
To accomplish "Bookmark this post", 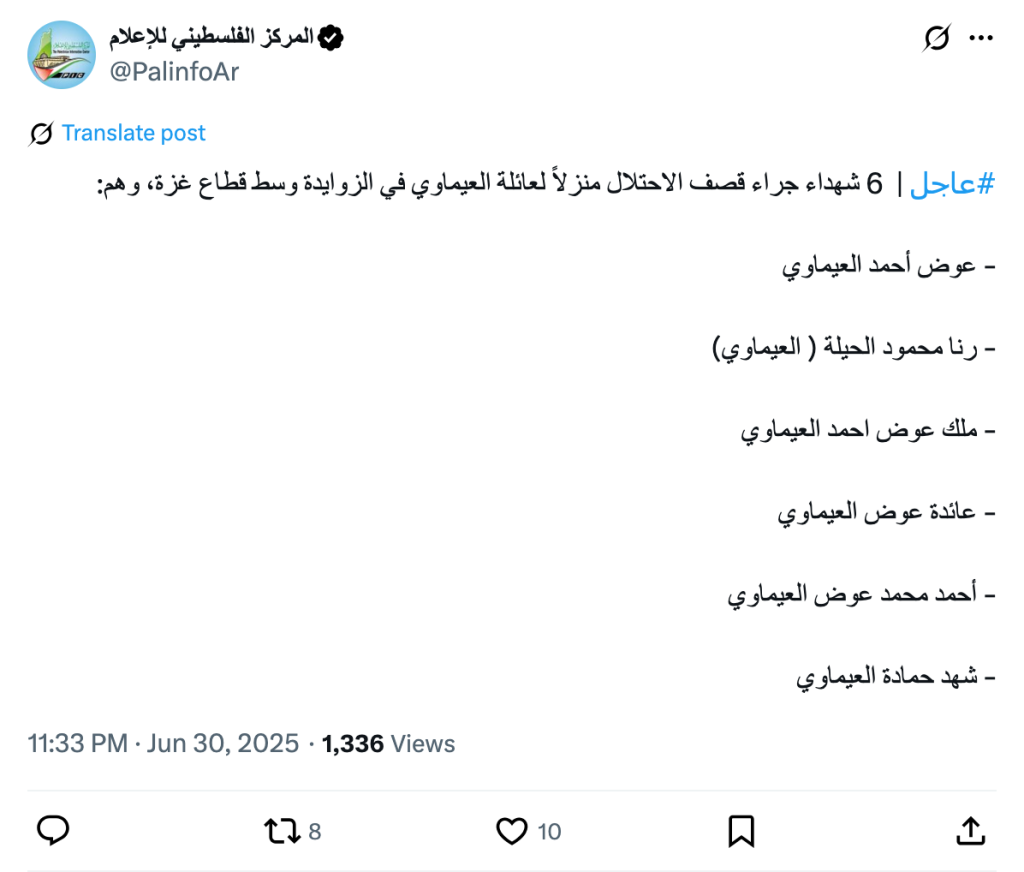I will (x=741, y=830).
